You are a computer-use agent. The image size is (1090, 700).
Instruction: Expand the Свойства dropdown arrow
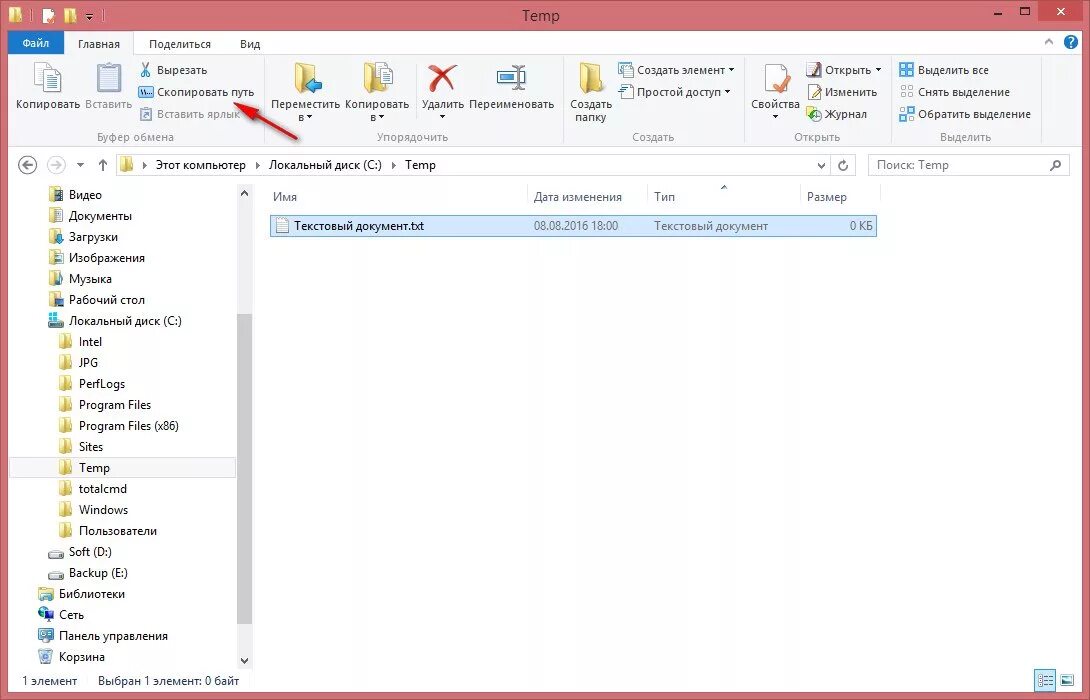pos(775,116)
